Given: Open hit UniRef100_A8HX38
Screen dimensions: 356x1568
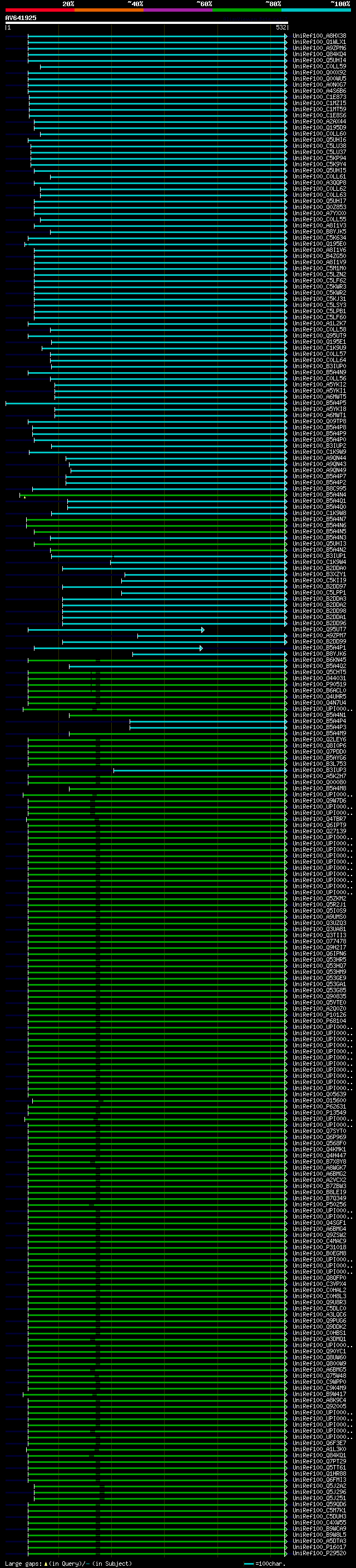Looking at the screenshot, I should (x=319, y=36).
